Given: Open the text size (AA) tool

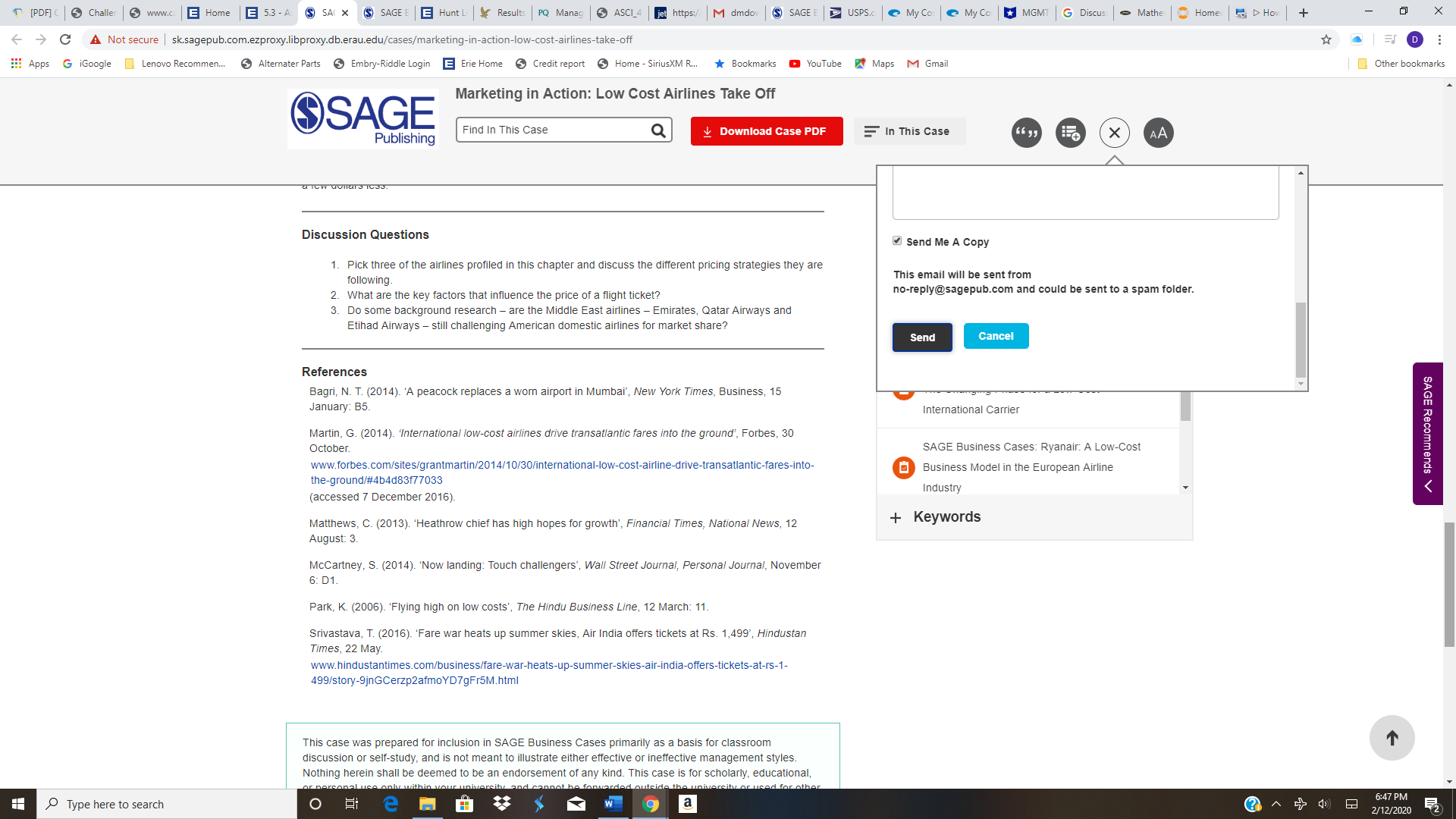Looking at the screenshot, I should point(1158,133).
